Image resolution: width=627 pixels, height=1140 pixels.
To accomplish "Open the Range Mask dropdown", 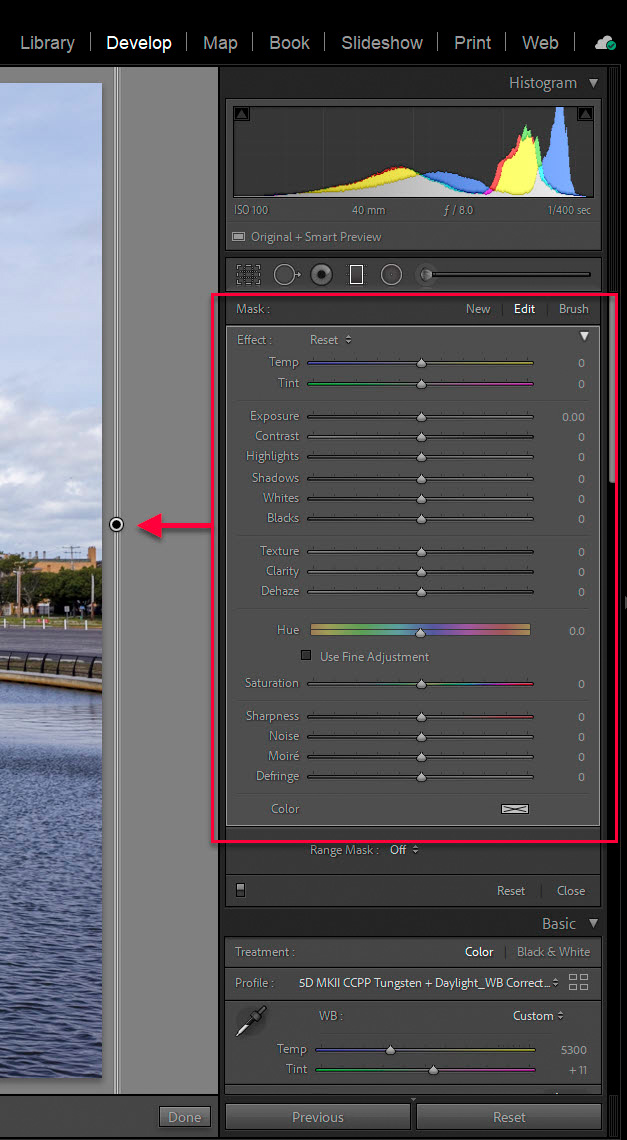I will coord(405,849).
